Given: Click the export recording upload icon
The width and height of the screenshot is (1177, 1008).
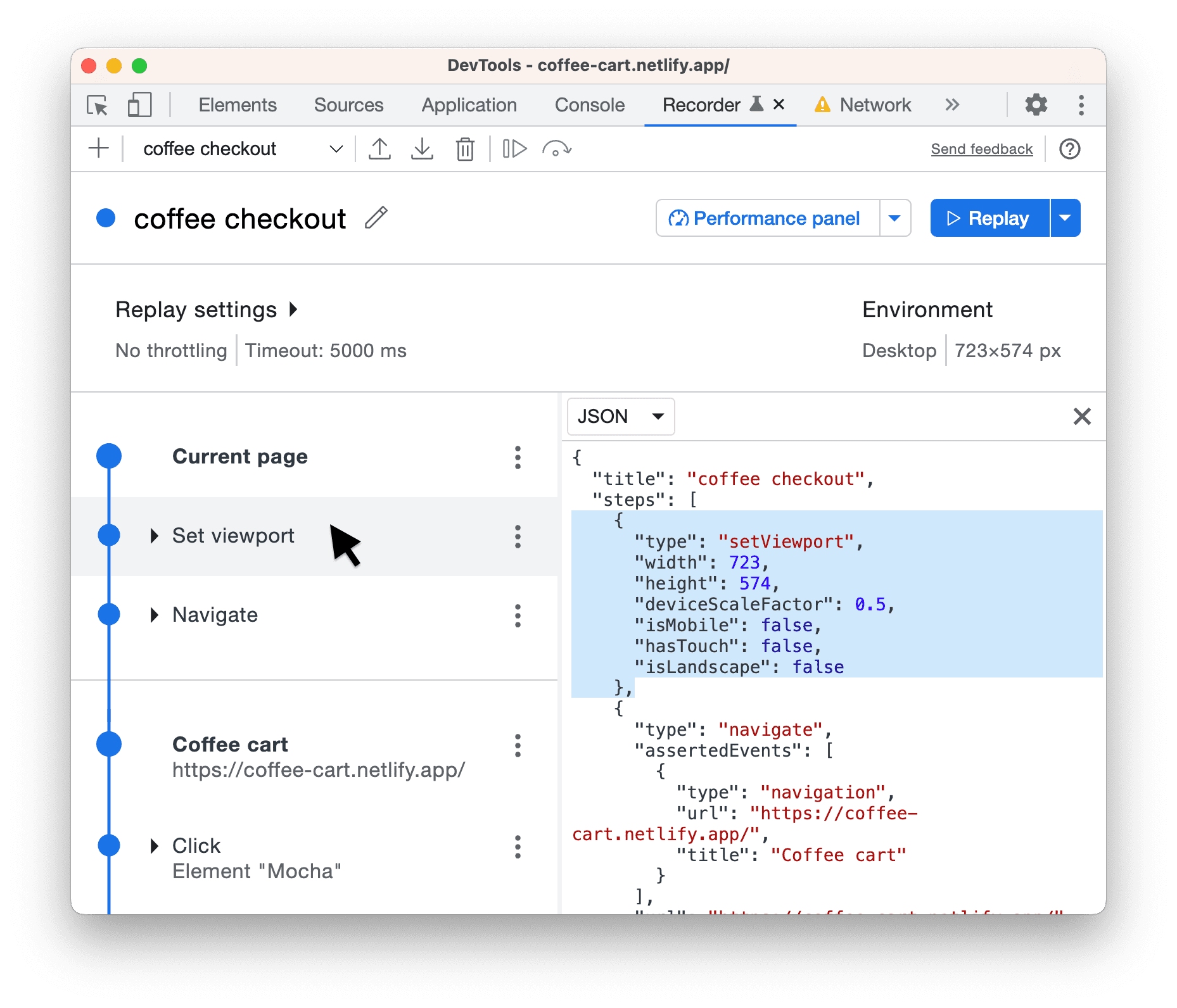Looking at the screenshot, I should pyautogui.click(x=379, y=149).
